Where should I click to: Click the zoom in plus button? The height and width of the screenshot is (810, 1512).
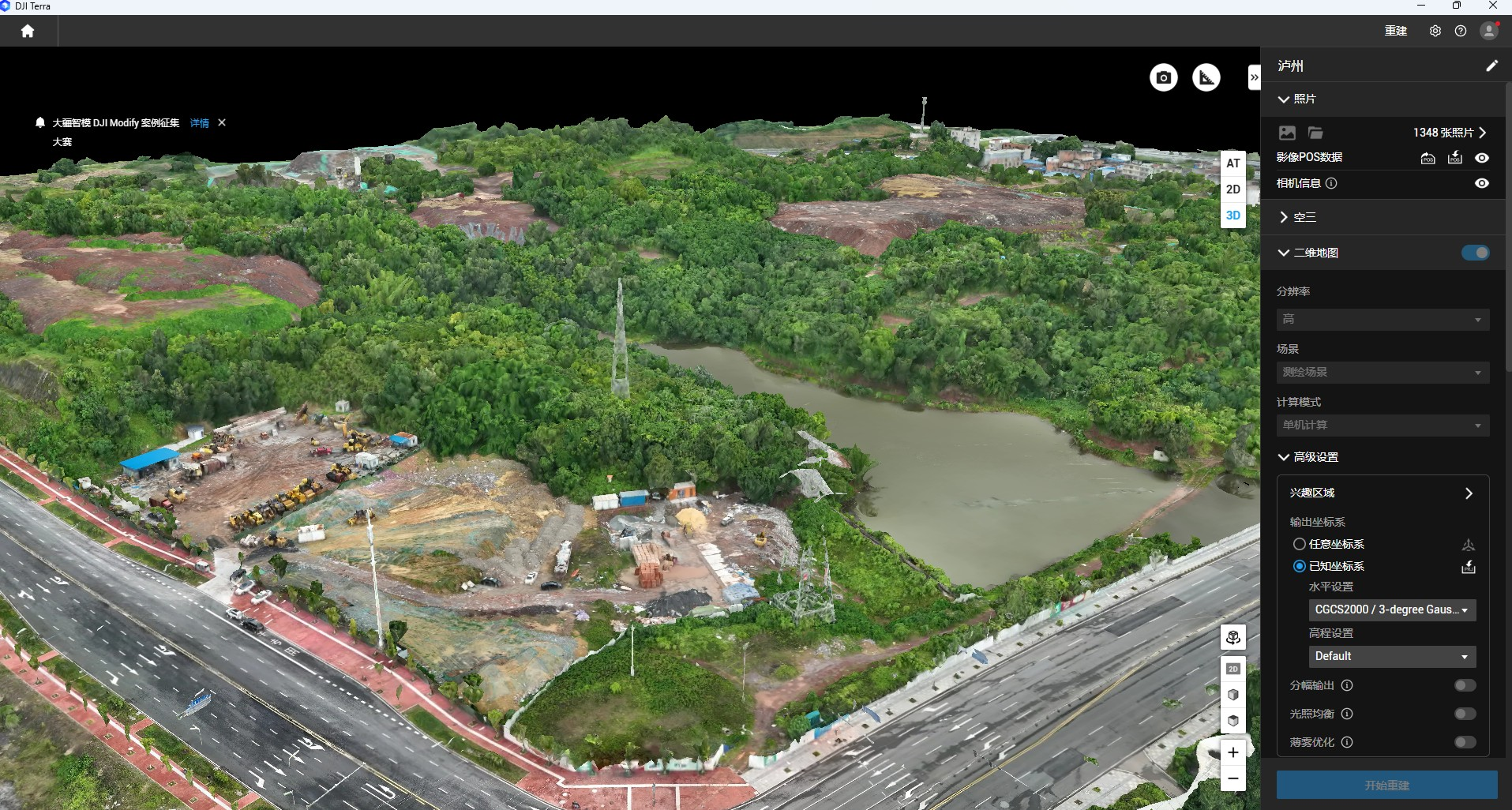pos(1232,752)
